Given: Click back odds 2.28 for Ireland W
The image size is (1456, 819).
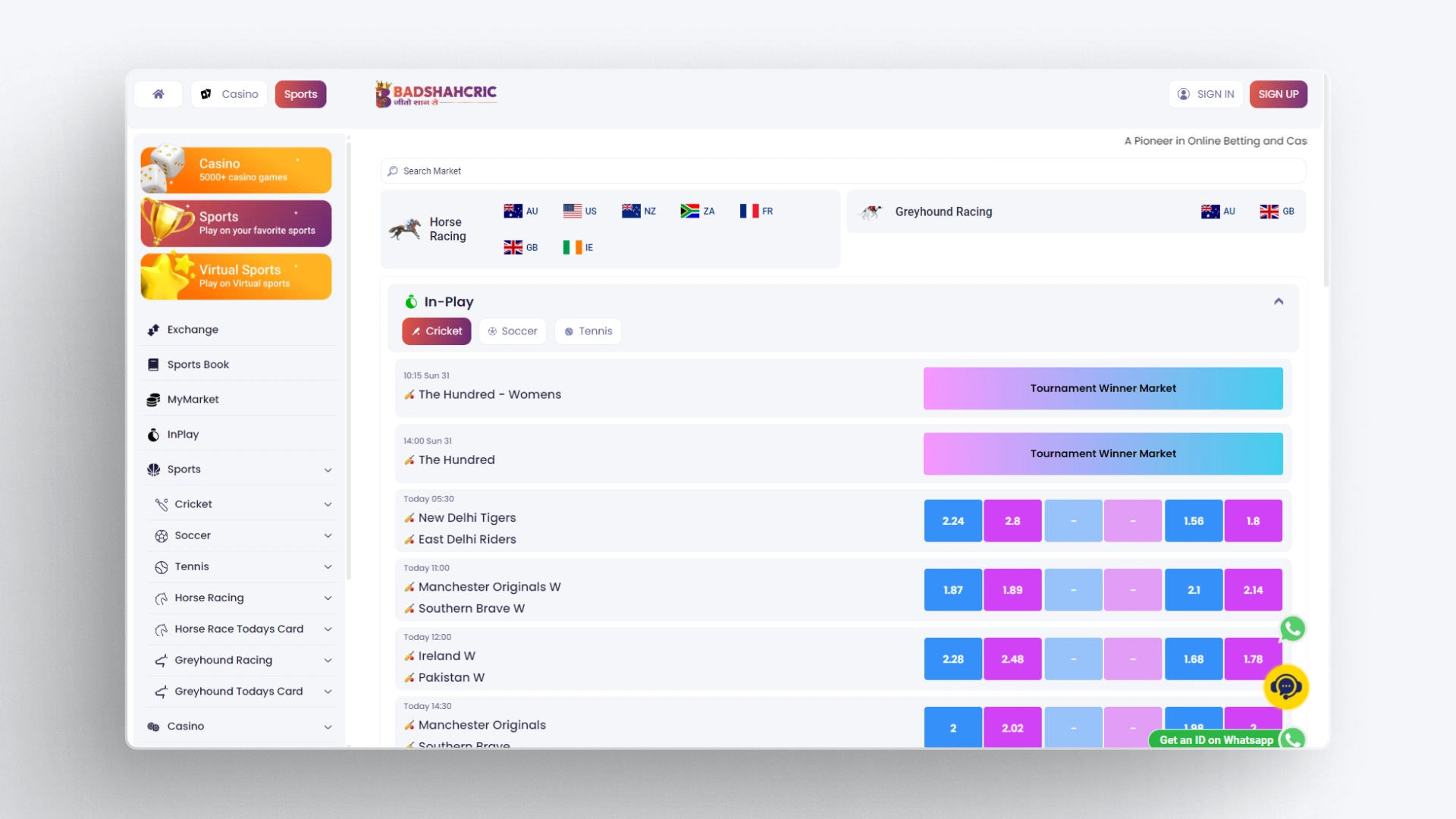Looking at the screenshot, I should (x=953, y=659).
